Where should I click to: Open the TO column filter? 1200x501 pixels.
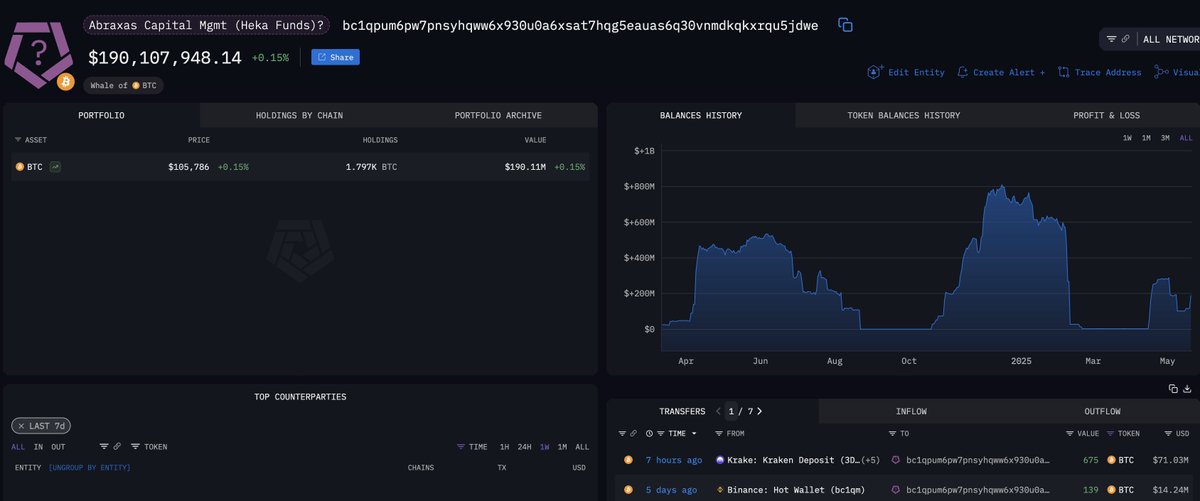pos(898,433)
